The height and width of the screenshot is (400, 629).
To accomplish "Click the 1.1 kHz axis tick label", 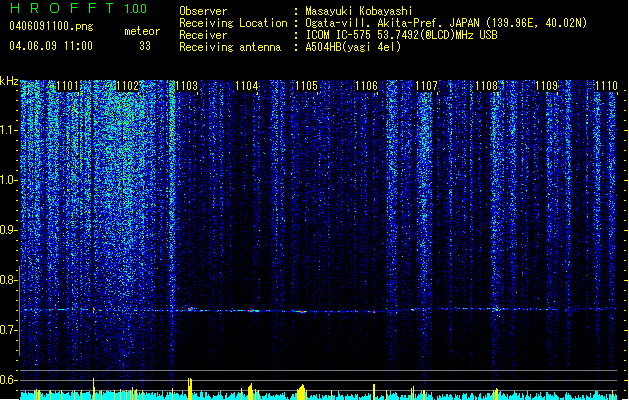I will [x=9, y=131].
